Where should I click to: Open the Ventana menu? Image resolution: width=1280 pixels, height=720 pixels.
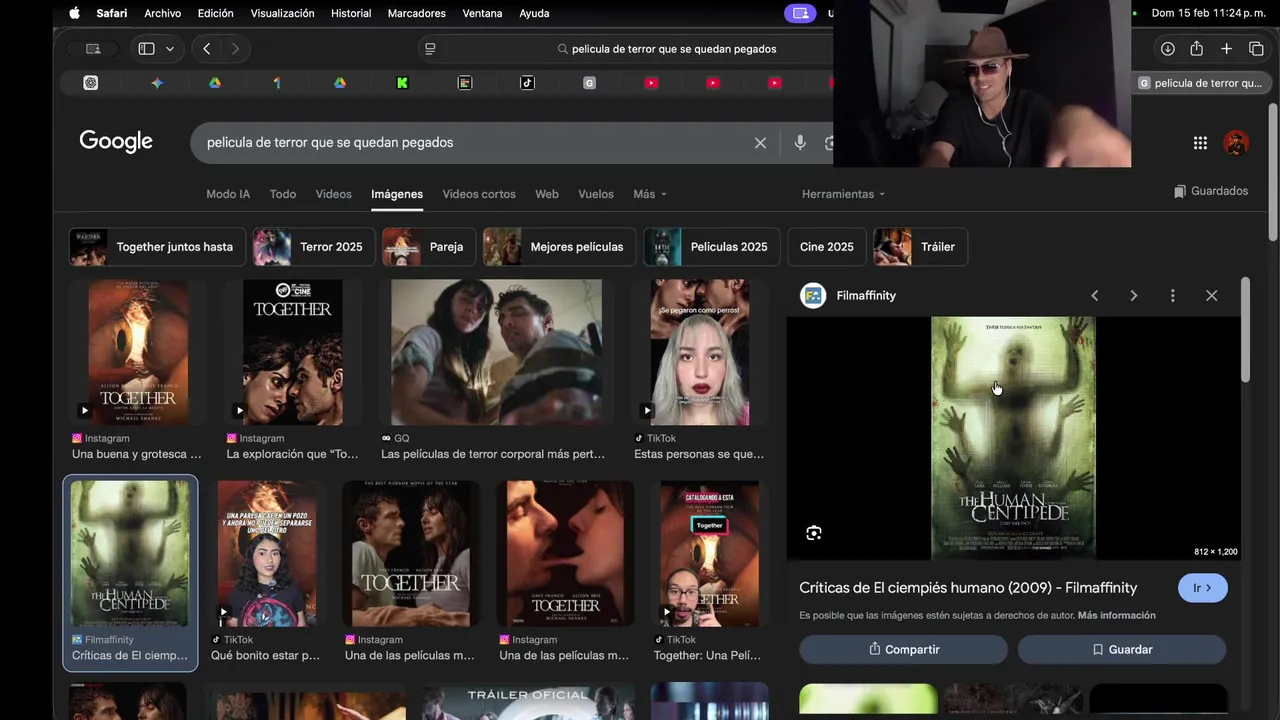tap(483, 13)
